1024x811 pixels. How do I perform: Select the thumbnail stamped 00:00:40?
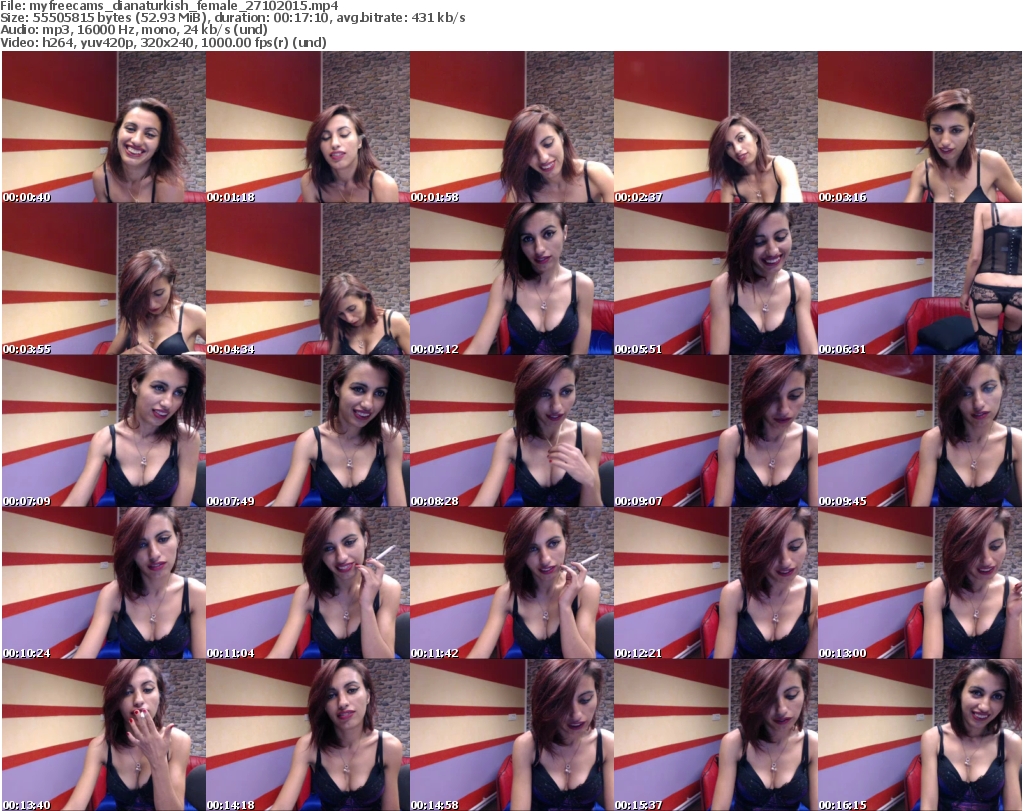[x=104, y=127]
